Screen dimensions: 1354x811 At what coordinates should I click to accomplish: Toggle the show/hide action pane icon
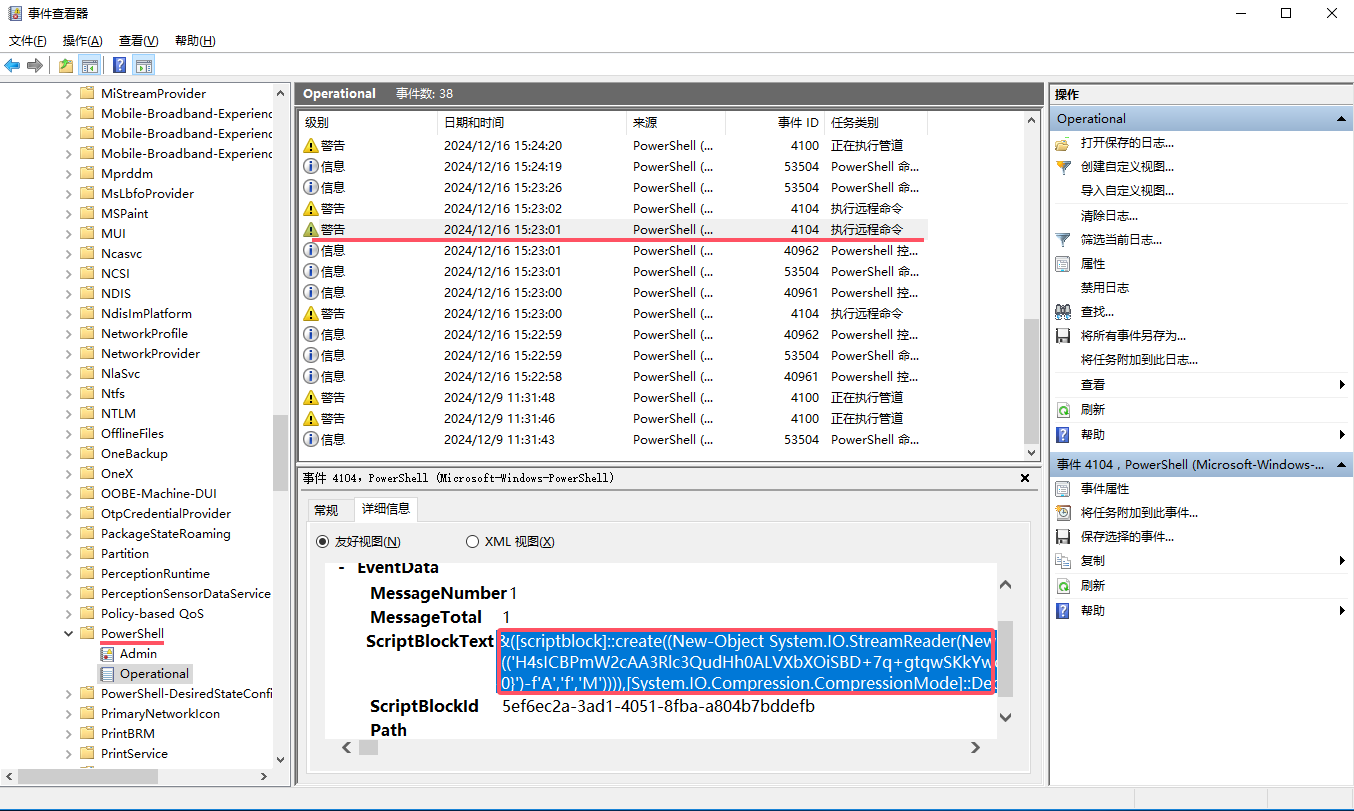tap(144, 66)
